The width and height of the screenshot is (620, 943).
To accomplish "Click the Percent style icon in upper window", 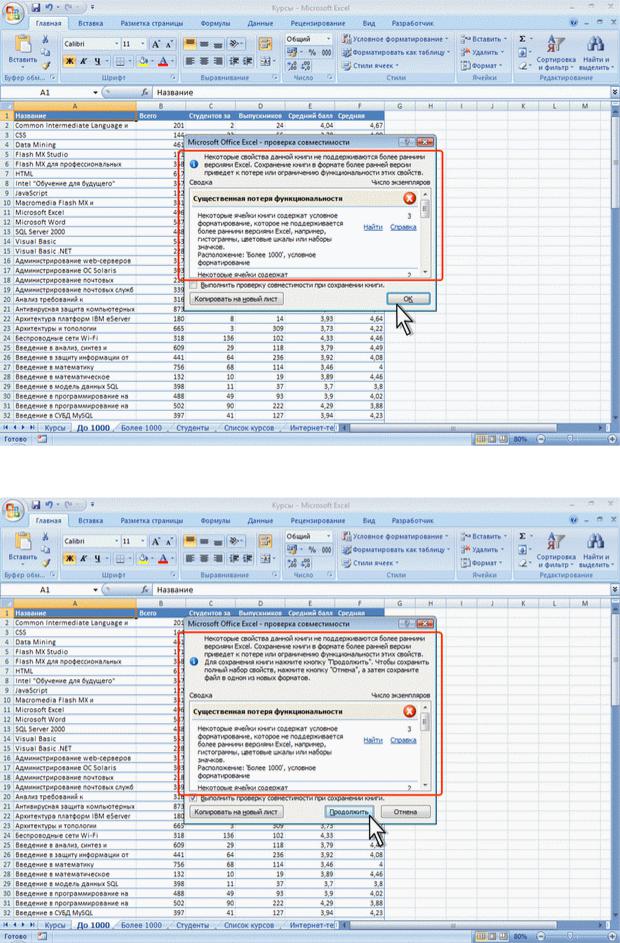I will 312,52.
